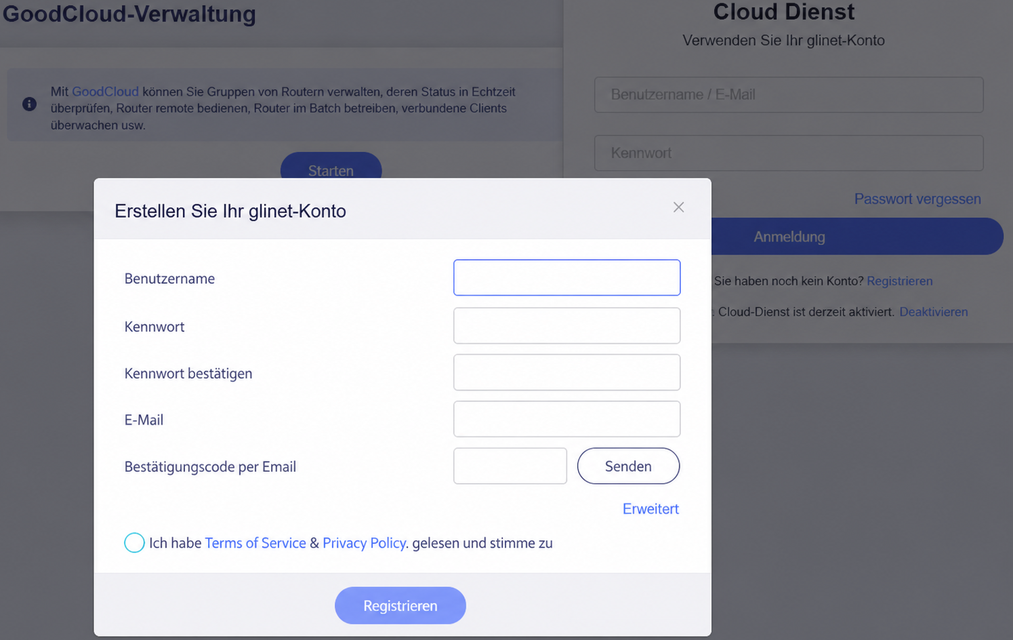Click the dialog title Erstellen Sie Ihr glinet-Konto
The image size is (1013, 640).
click(x=230, y=211)
